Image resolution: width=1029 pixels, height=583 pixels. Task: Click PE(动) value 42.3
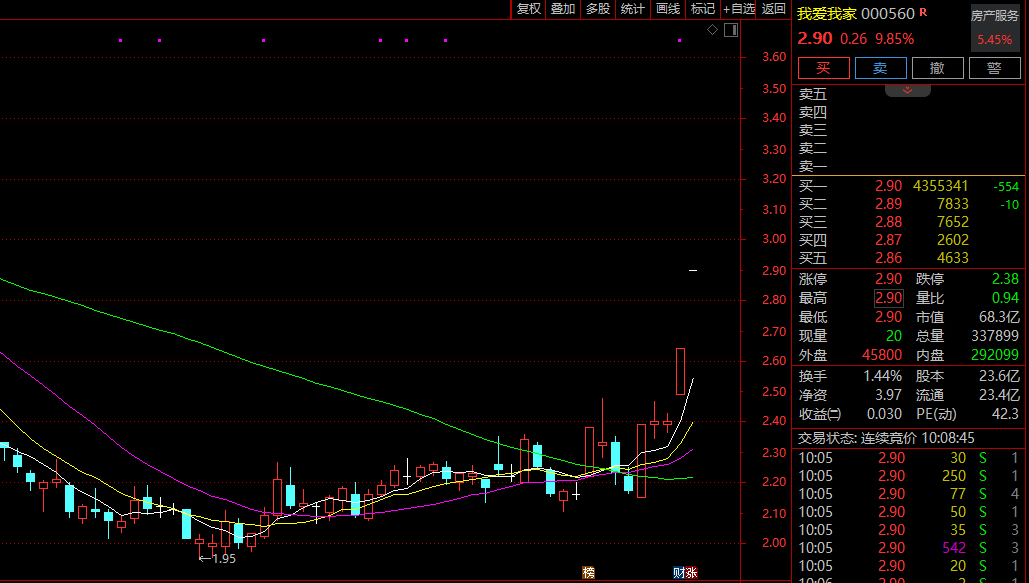[x=1005, y=414]
